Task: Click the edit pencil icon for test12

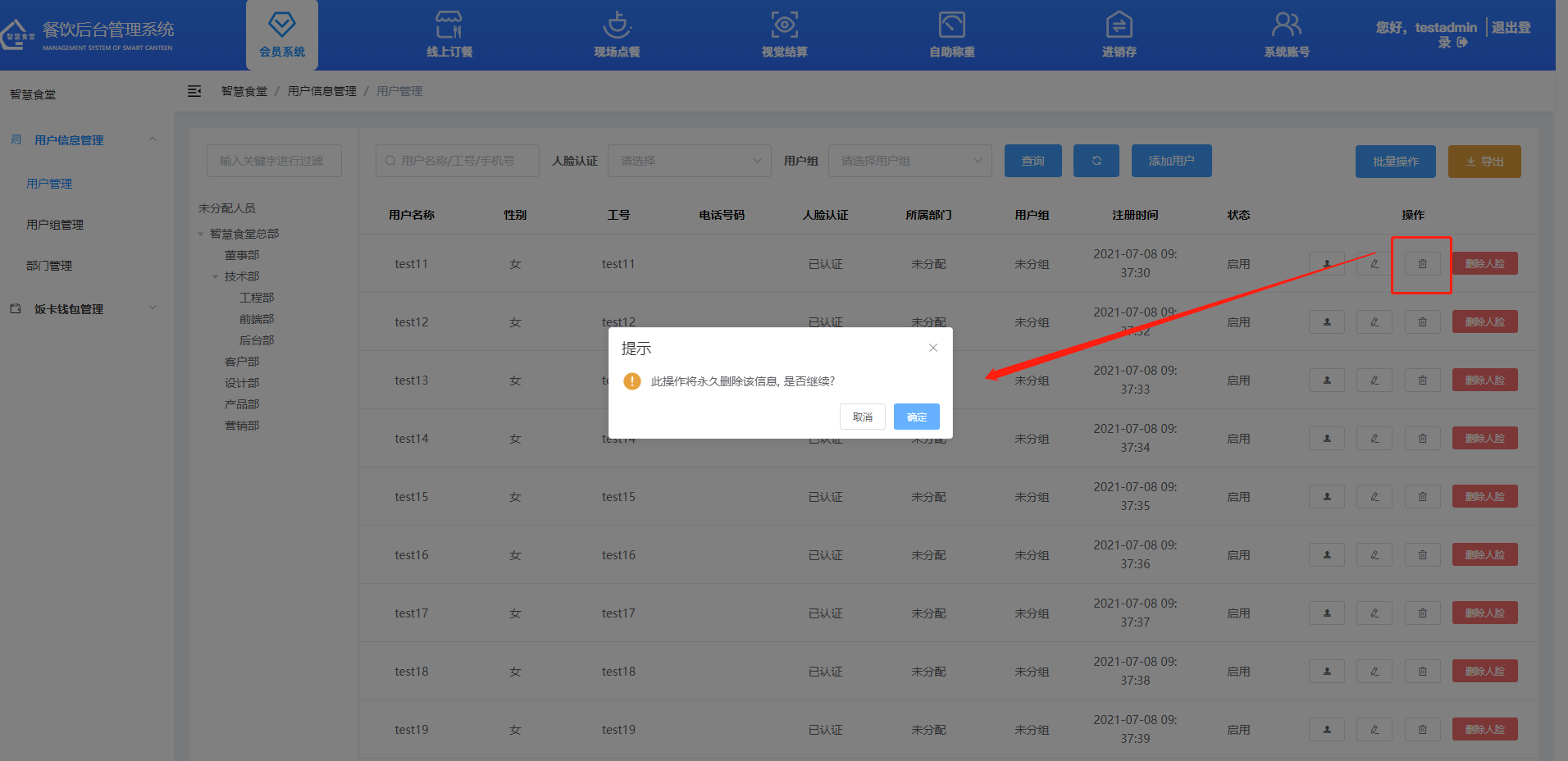Action: tap(1374, 322)
